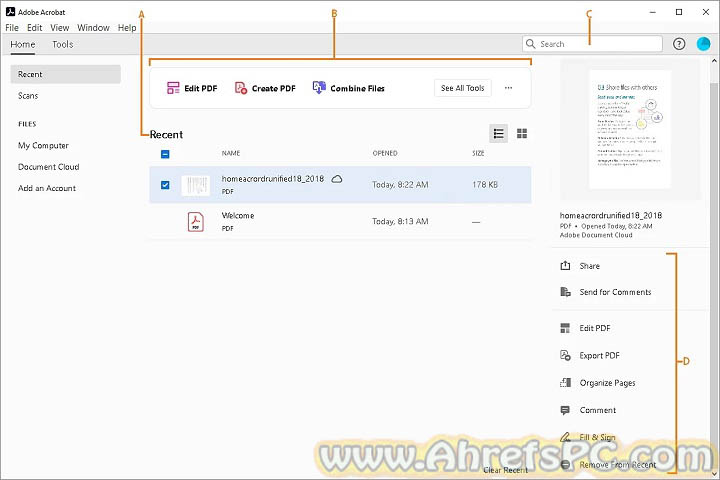Click Organize Pages label
The height and width of the screenshot is (480, 720).
pos(608,383)
